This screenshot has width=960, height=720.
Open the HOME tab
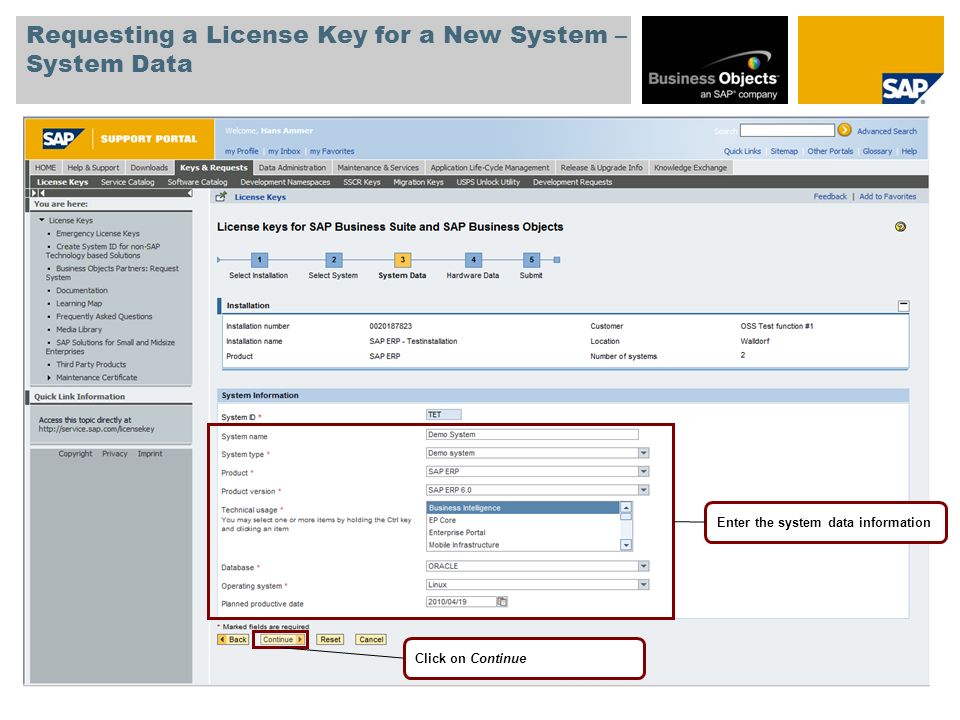(x=45, y=168)
